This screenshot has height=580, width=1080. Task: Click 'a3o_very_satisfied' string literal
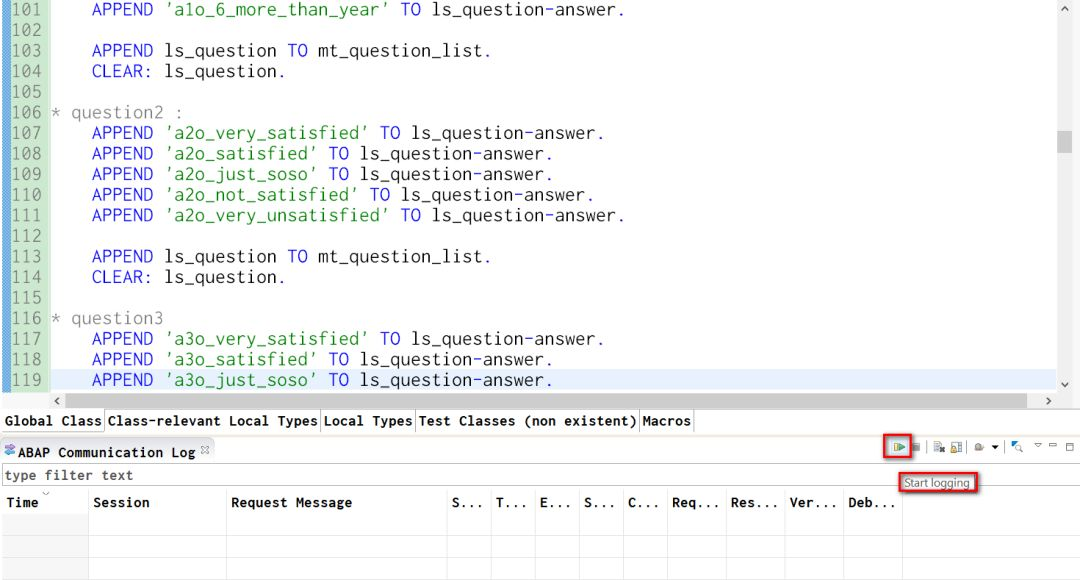click(267, 339)
